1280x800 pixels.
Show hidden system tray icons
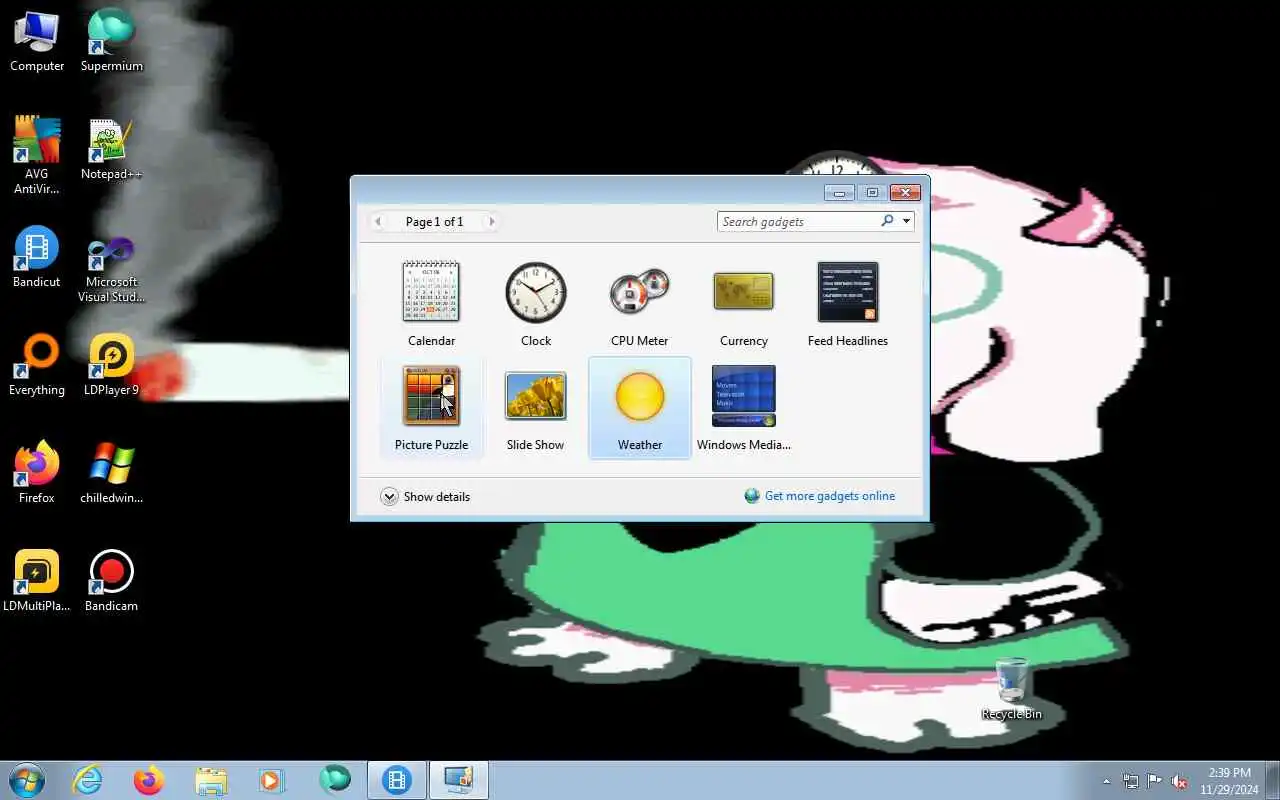[1106, 781]
